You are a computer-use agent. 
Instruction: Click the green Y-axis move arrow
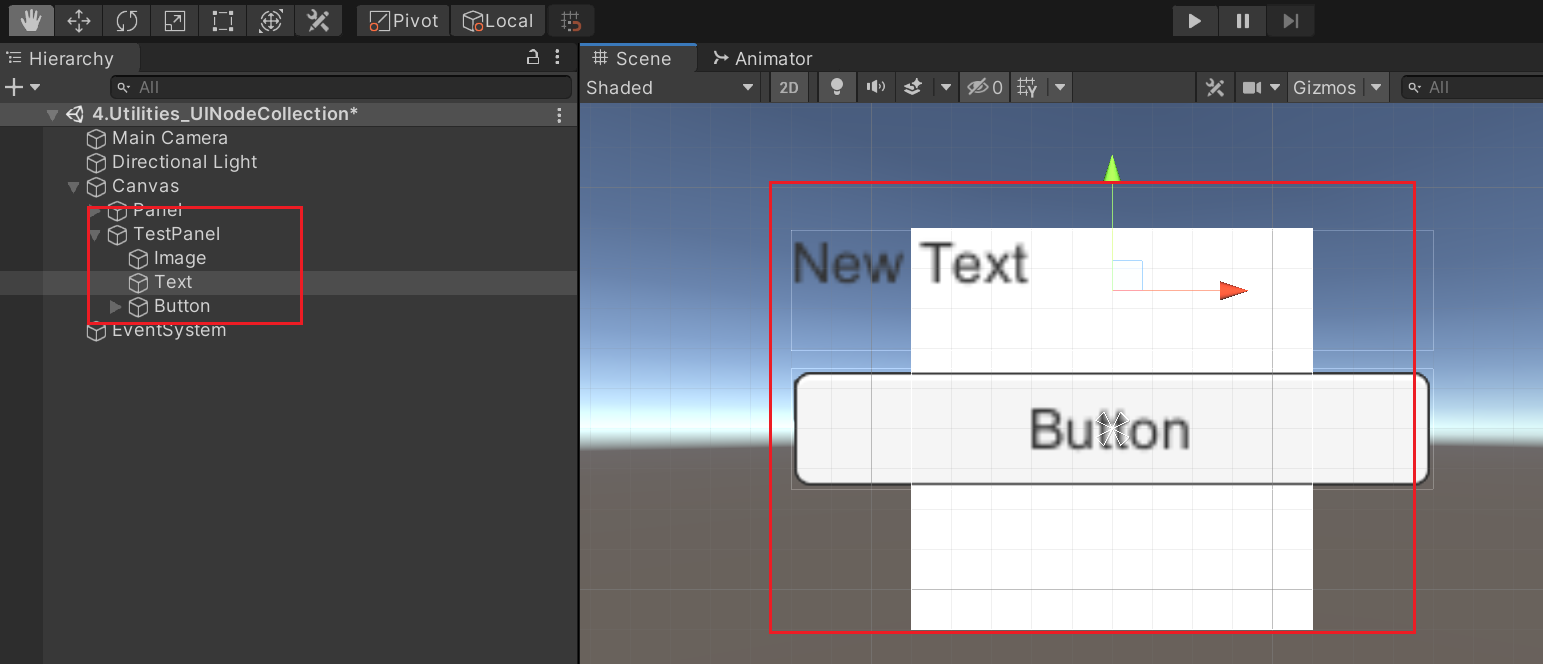click(1112, 169)
